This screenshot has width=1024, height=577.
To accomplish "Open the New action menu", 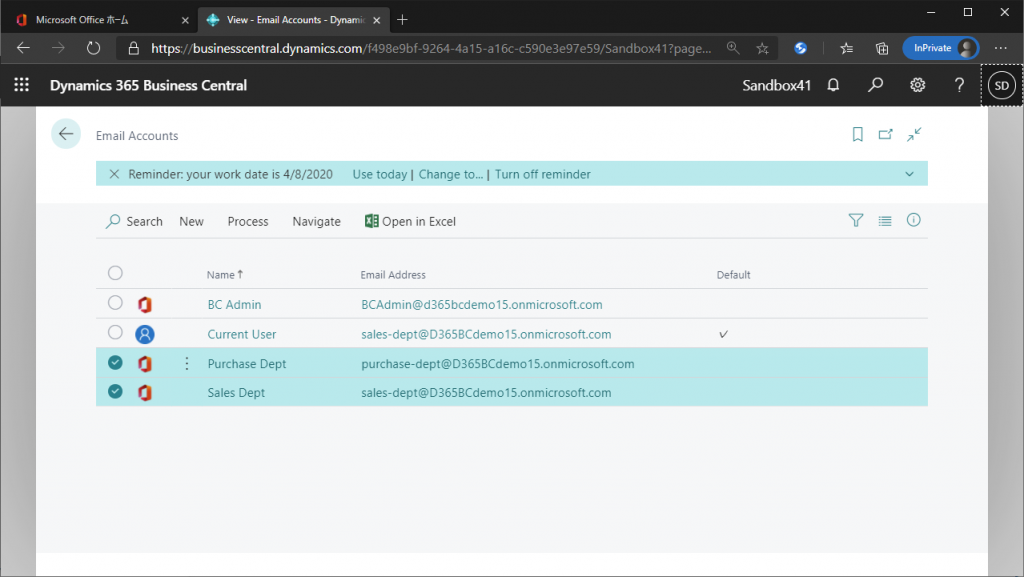I will click(x=191, y=221).
